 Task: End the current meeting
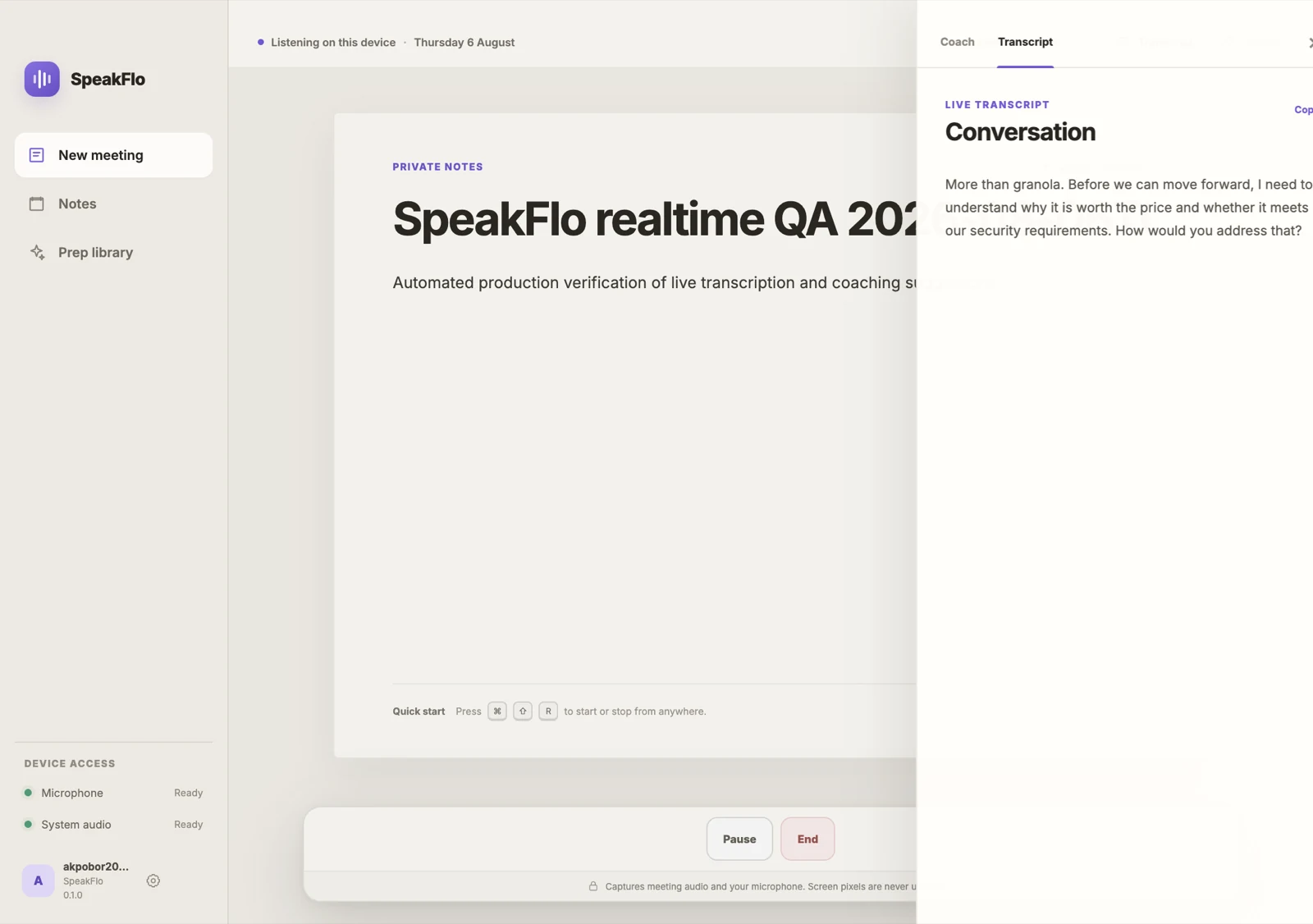click(x=807, y=839)
